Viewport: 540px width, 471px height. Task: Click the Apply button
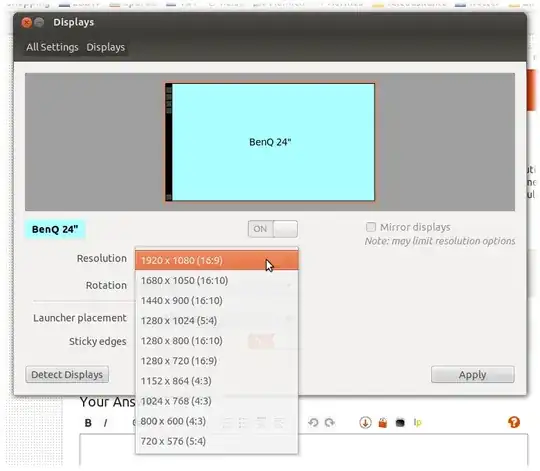473,374
